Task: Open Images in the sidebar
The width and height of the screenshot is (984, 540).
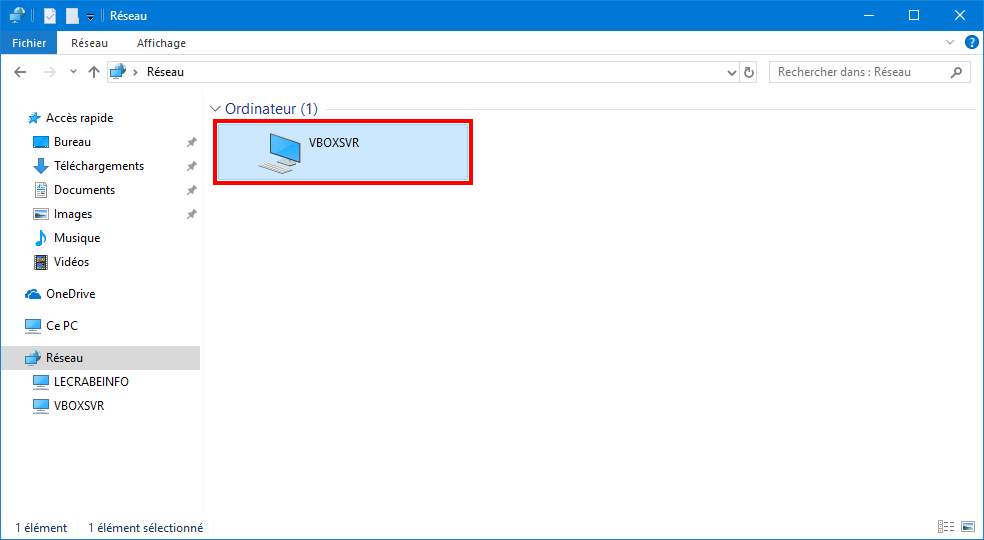Action: (x=73, y=214)
